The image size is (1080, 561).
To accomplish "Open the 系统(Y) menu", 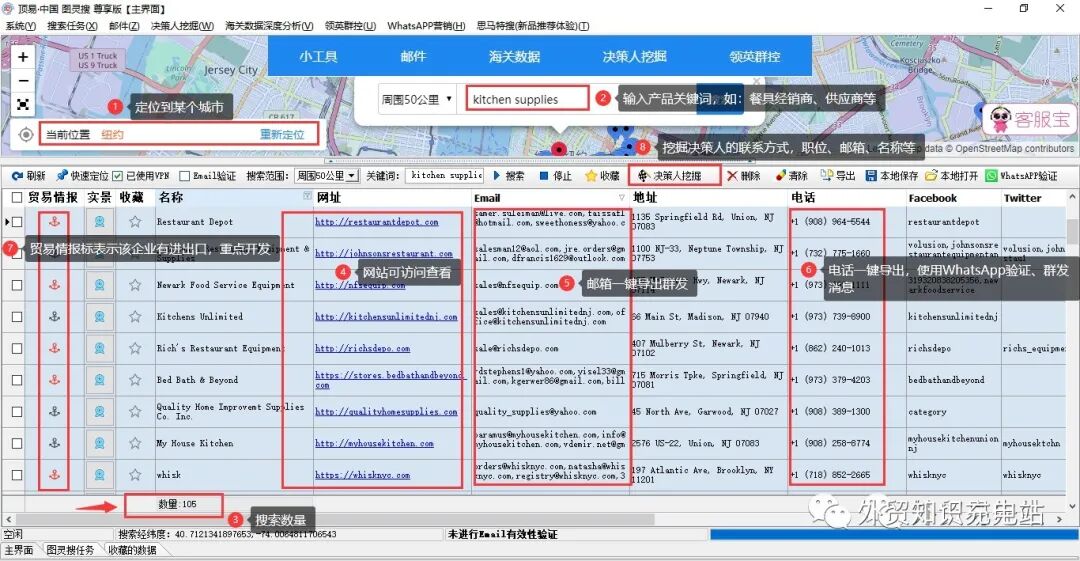I will click(21, 26).
